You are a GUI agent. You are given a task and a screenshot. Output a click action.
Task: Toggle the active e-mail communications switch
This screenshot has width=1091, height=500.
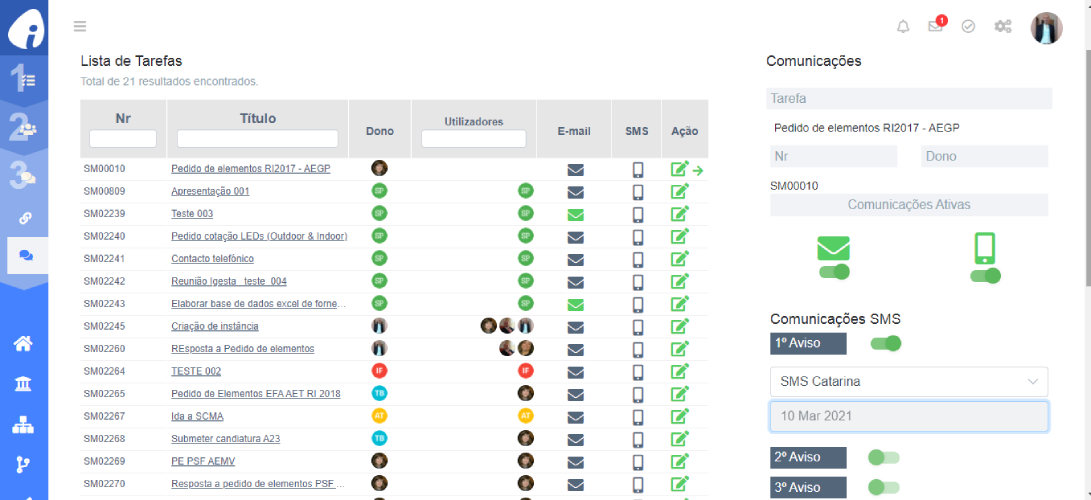point(833,272)
